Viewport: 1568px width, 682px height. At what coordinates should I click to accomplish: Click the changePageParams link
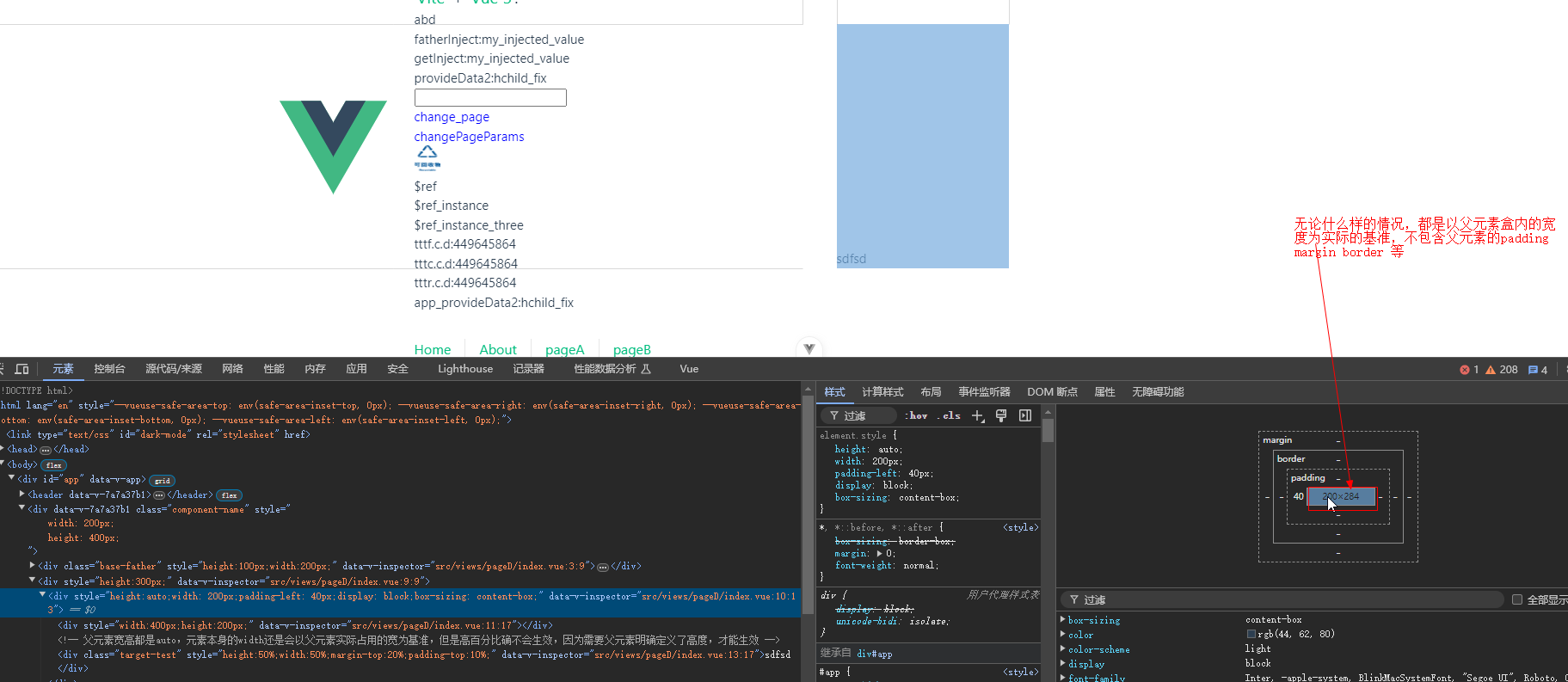(469, 137)
